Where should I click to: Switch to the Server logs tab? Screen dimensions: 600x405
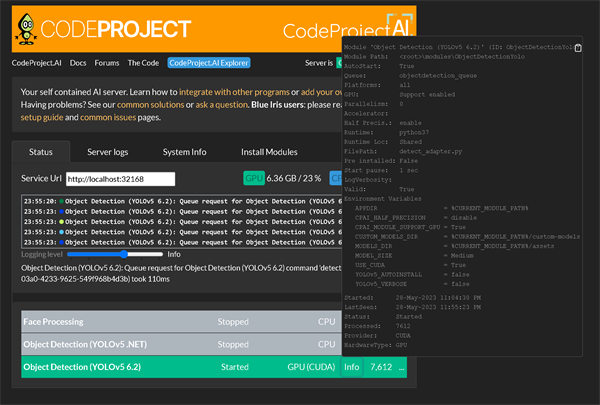click(x=108, y=152)
